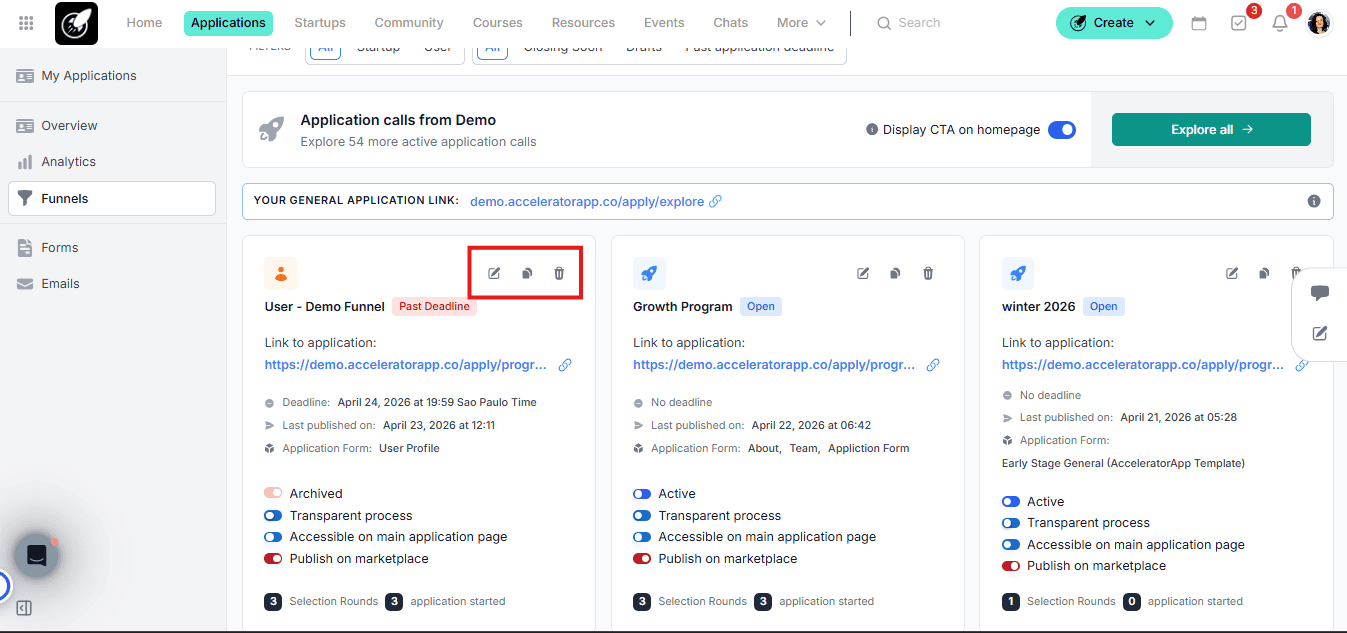Open the Resources tab
The height and width of the screenshot is (633, 1347).
tap(583, 23)
